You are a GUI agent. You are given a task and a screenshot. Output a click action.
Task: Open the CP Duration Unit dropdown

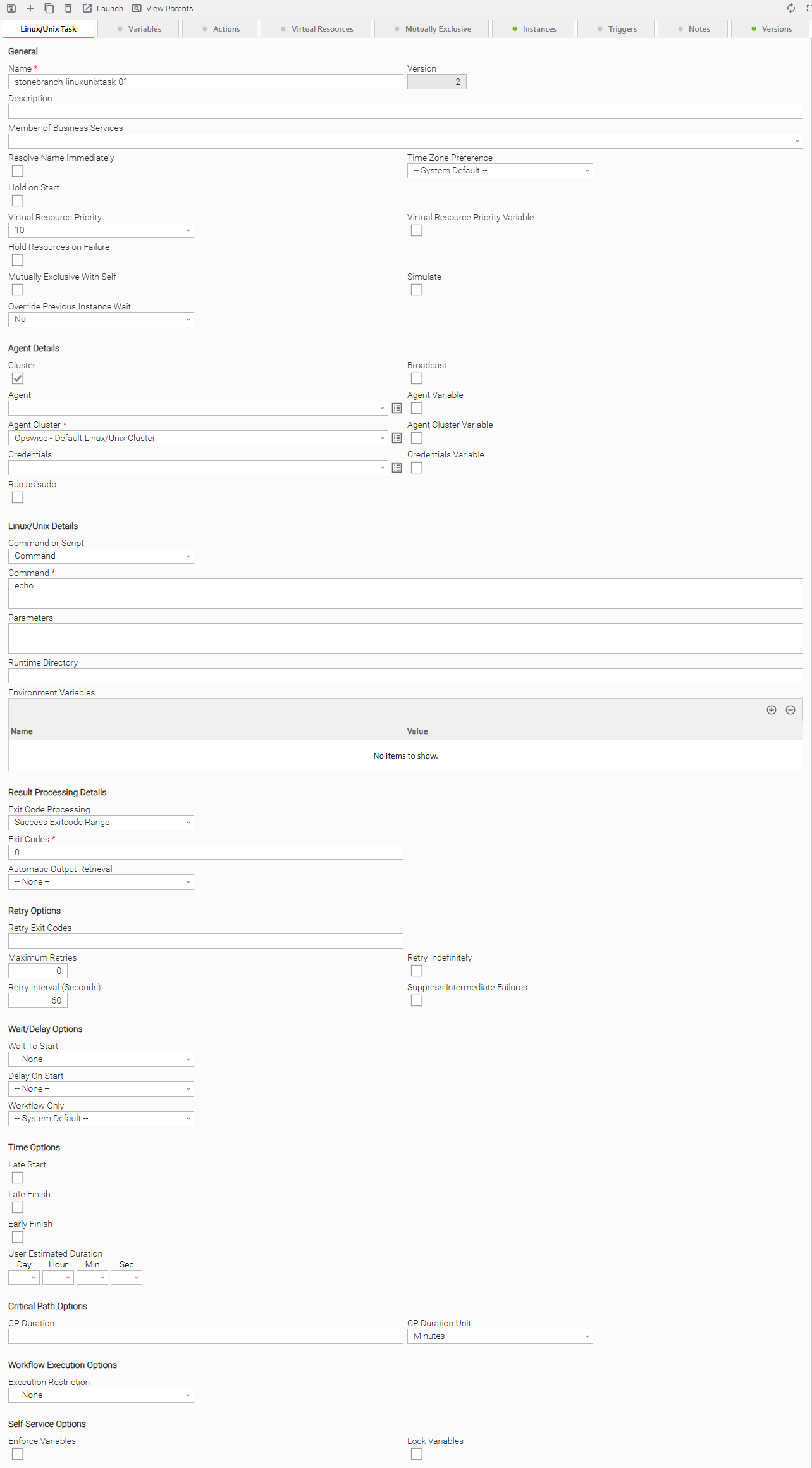pos(500,1336)
